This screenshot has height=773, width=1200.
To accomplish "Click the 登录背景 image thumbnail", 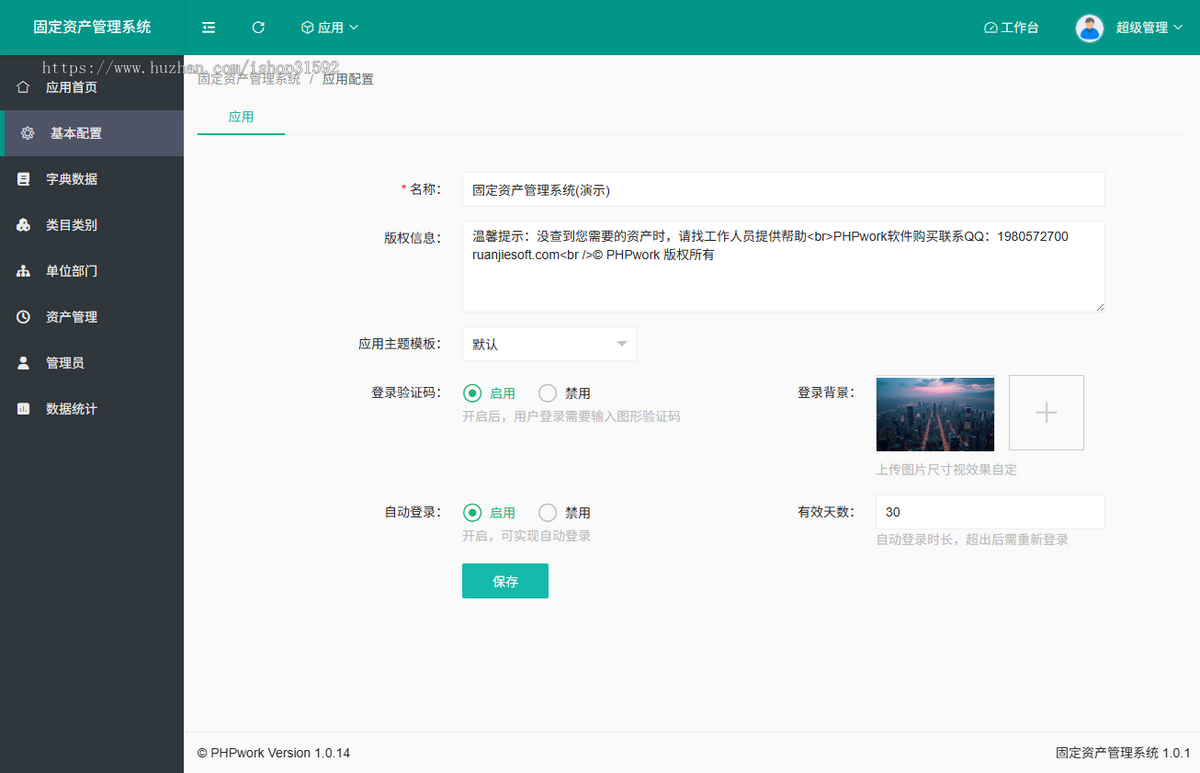I will pyautogui.click(x=935, y=413).
